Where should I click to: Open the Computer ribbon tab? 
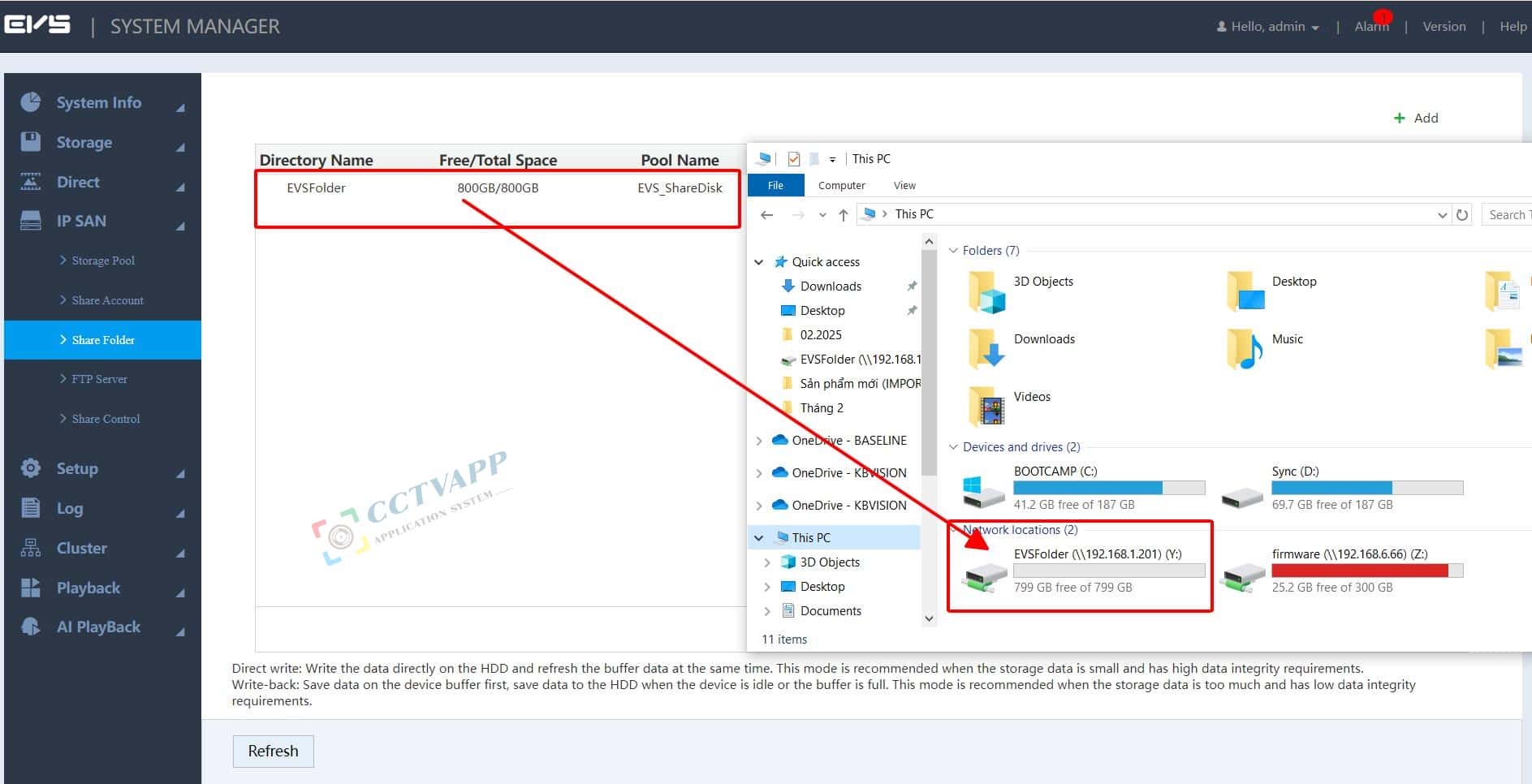coord(841,186)
